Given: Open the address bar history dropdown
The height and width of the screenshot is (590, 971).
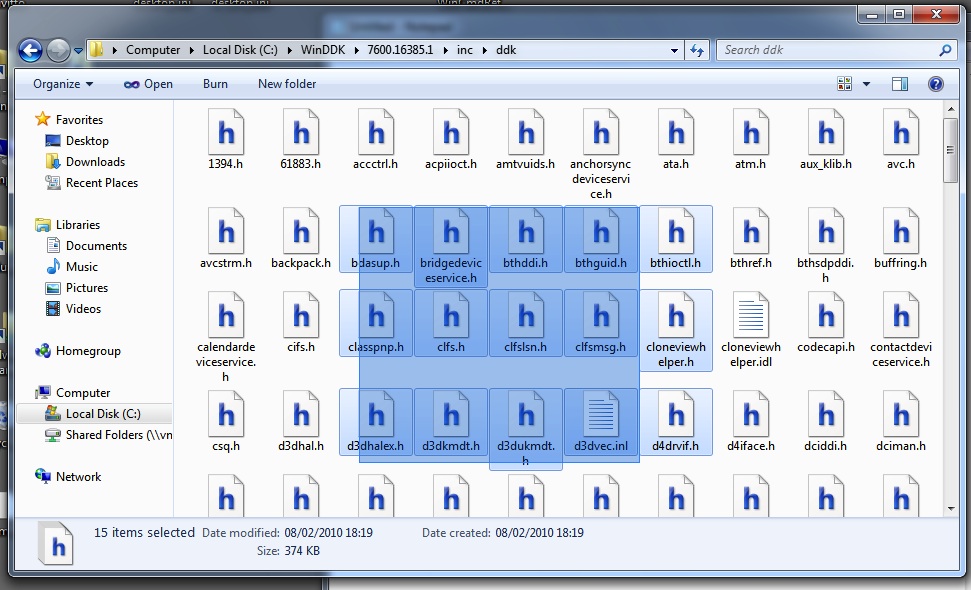Looking at the screenshot, I should pyautogui.click(x=674, y=51).
